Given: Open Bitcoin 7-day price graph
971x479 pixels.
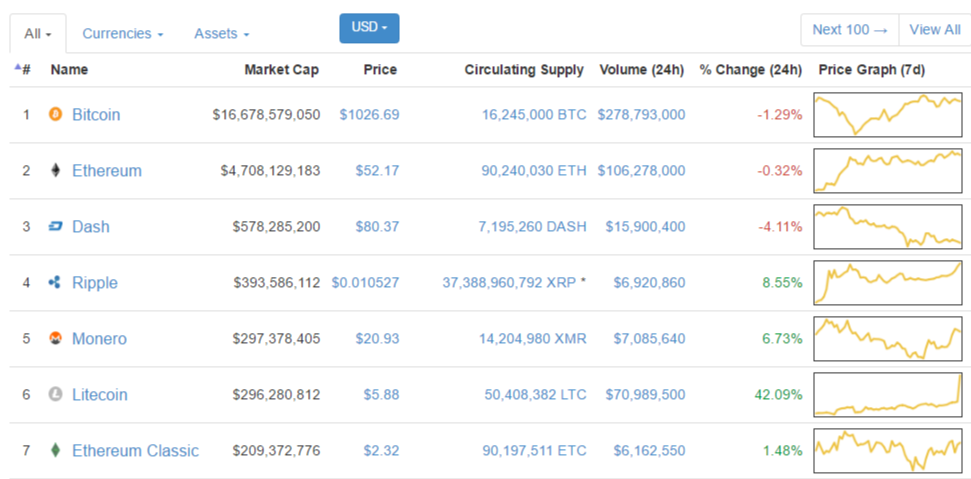Looking at the screenshot, I should click(x=888, y=115).
